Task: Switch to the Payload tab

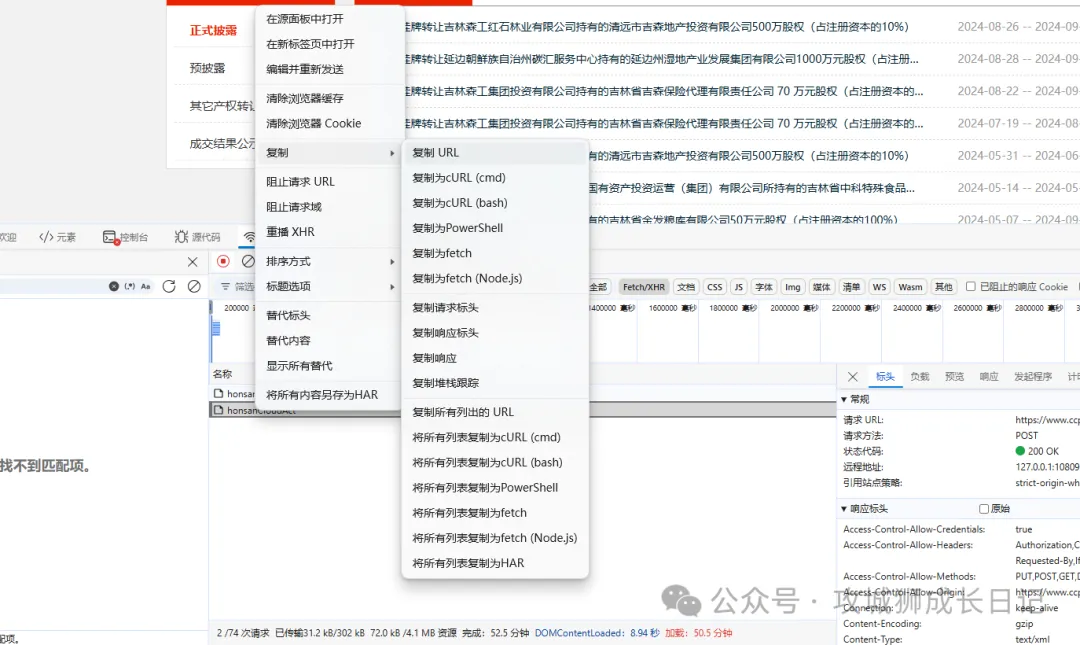Action: coord(919,377)
